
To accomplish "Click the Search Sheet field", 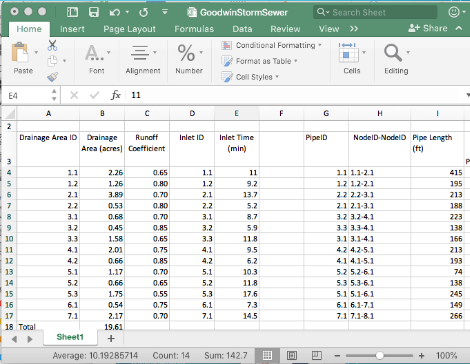I will (x=375, y=12).
